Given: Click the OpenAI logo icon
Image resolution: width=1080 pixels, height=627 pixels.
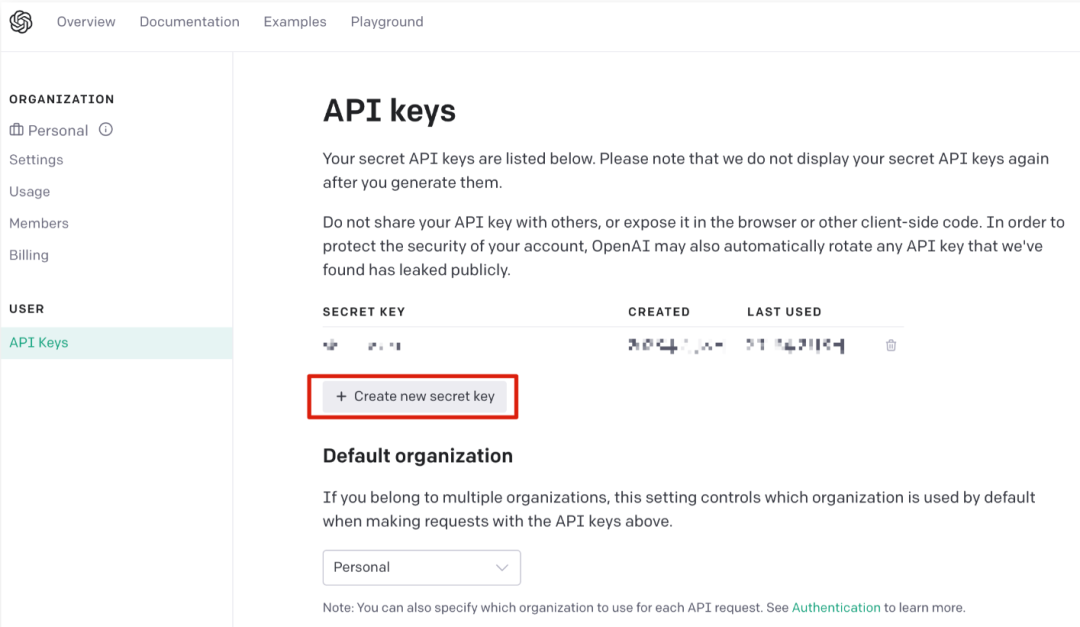Looking at the screenshot, I should click(x=21, y=22).
